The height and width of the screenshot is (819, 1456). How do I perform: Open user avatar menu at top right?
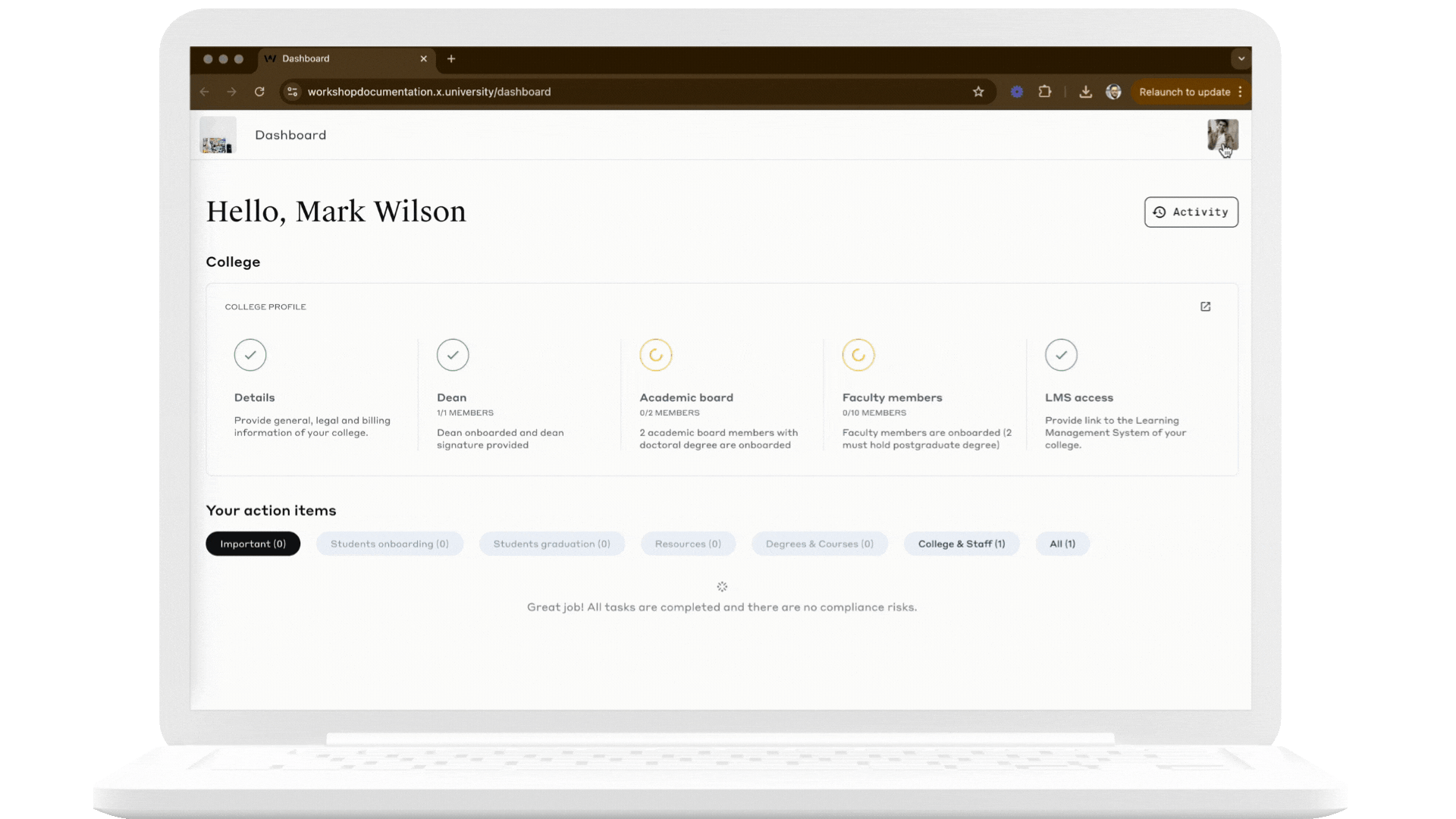pos(1222,135)
